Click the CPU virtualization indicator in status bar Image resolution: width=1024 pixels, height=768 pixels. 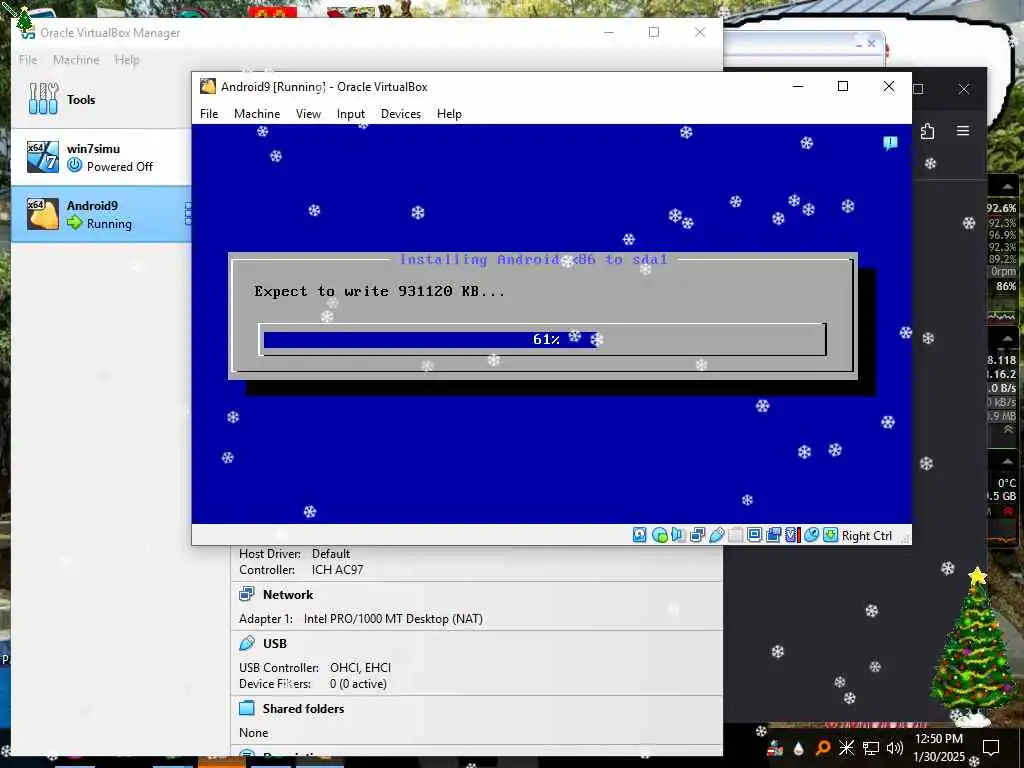coord(792,536)
